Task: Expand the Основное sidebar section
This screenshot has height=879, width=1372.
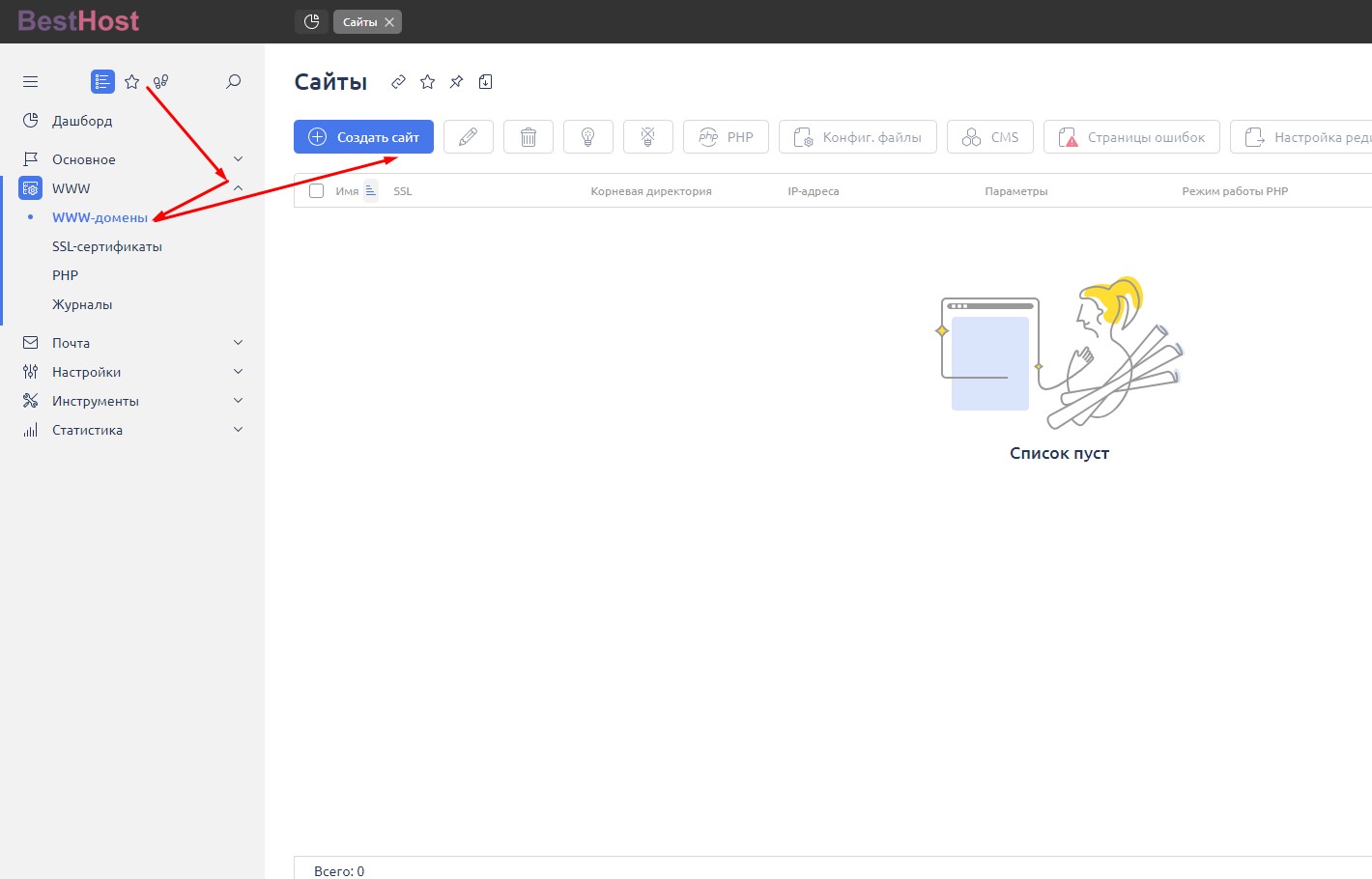Action: pyautogui.click(x=238, y=159)
